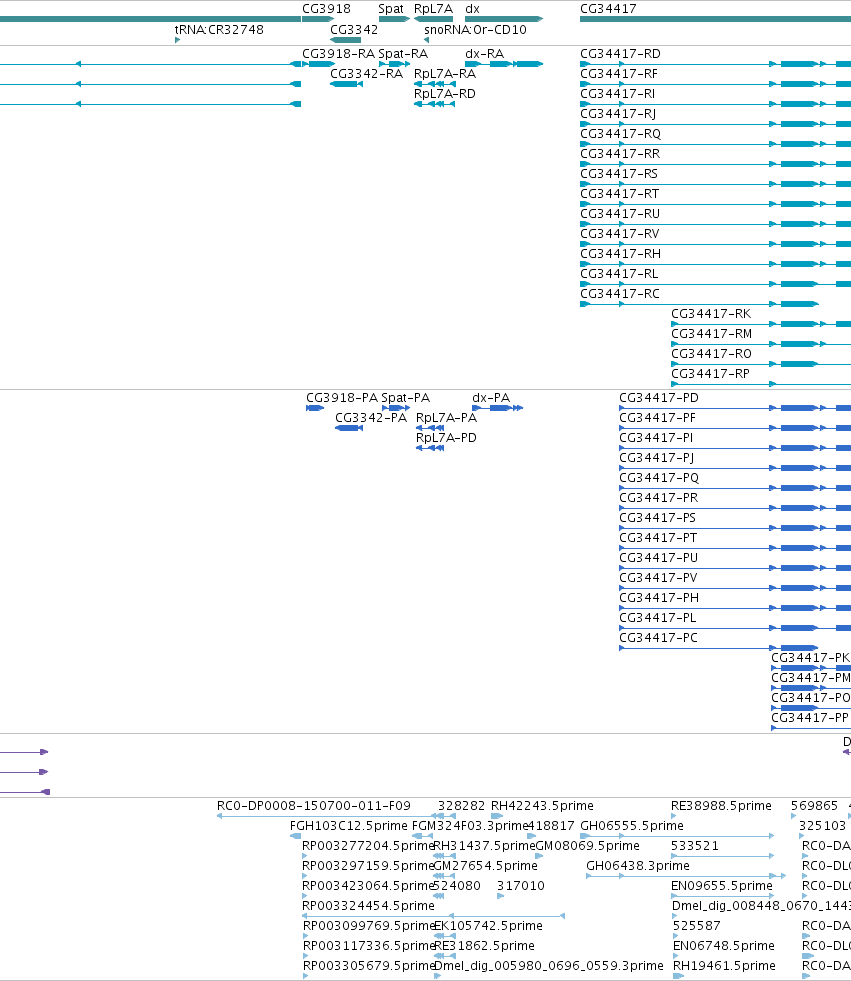Click transcript CG34417-RV
The height and width of the screenshot is (981, 851).
(x=619, y=234)
